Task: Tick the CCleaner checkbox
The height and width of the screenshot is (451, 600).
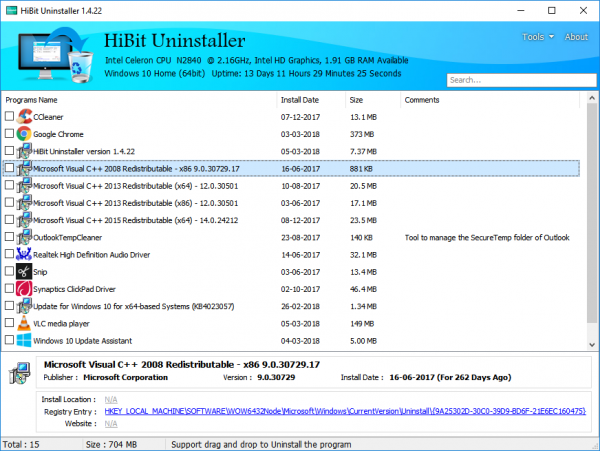Action: click(10, 116)
